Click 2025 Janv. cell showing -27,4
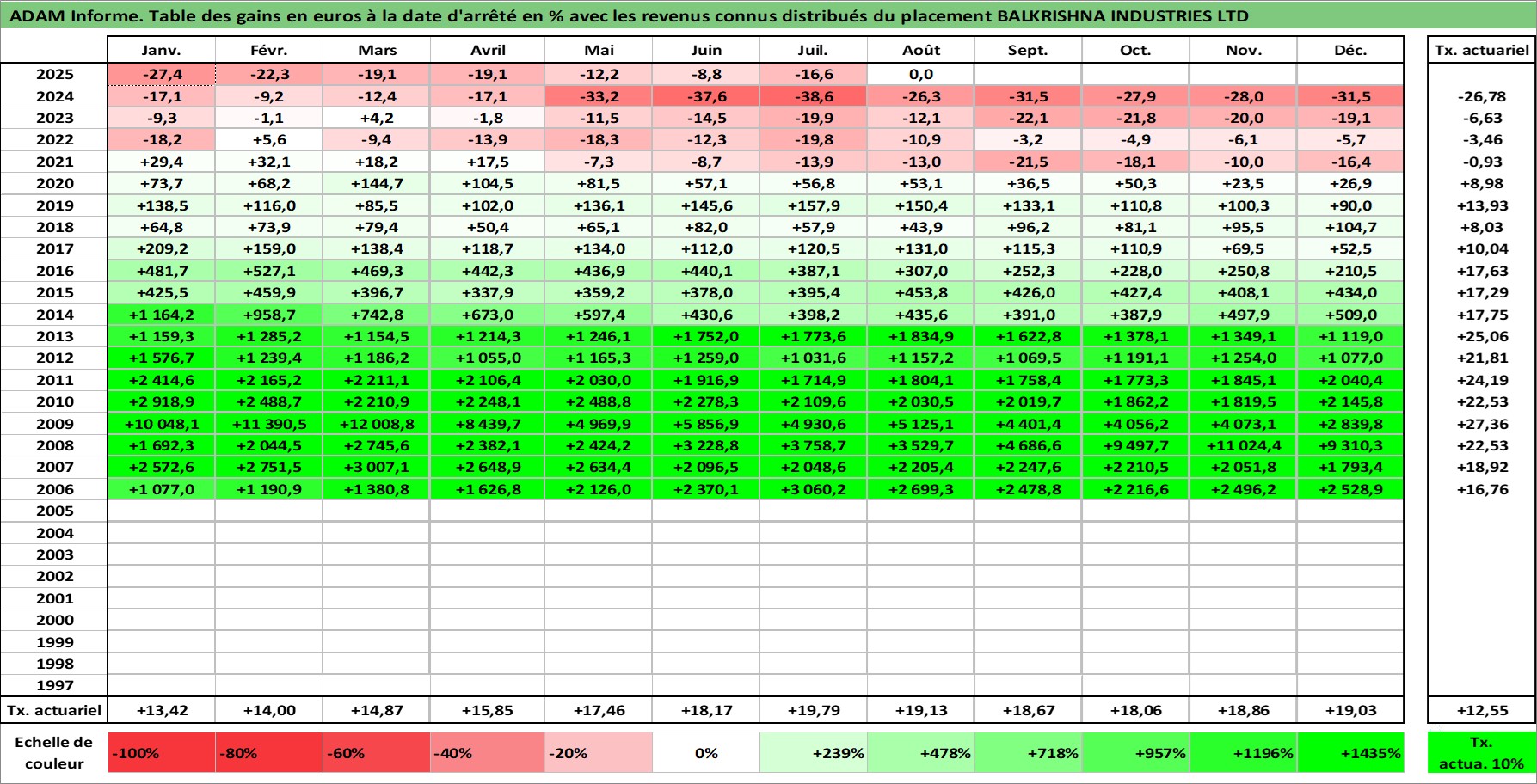This screenshot has width=1537, height=784. 161,74
